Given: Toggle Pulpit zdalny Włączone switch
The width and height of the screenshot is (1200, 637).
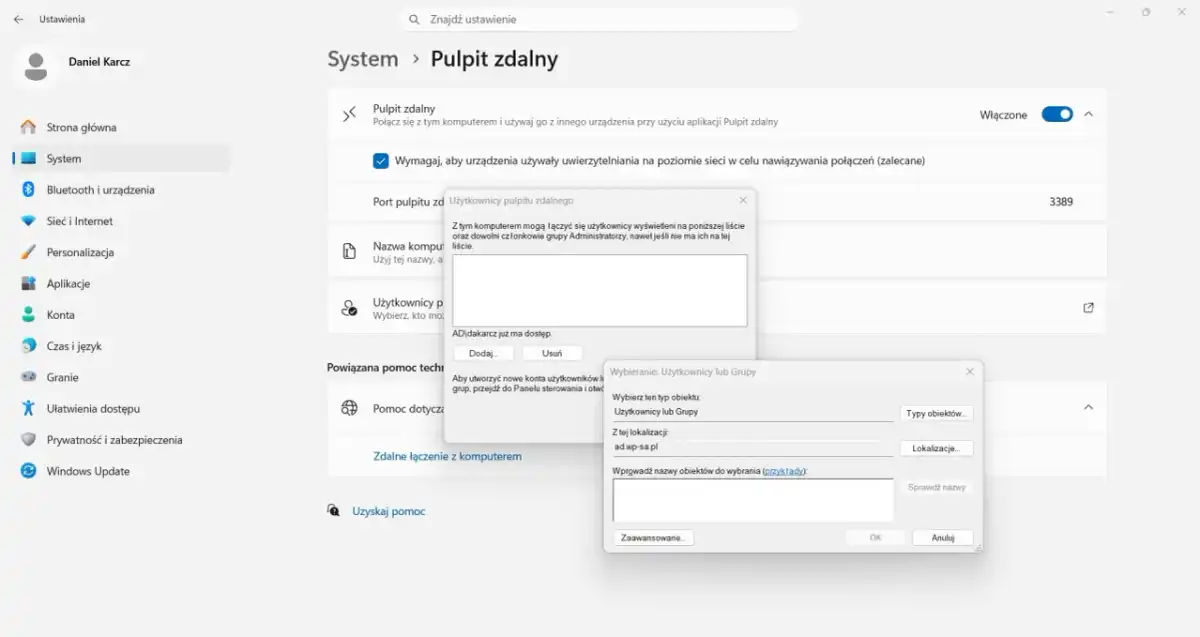Looking at the screenshot, I should tap(1057, 114).
